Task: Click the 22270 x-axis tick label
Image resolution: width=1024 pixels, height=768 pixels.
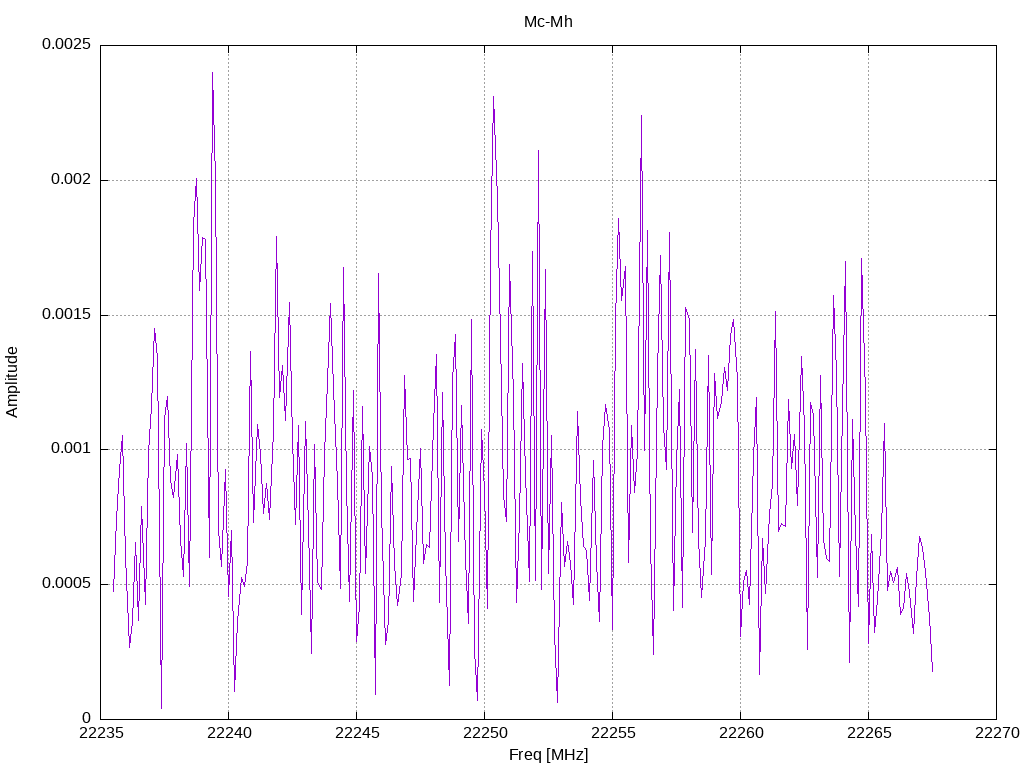Action: click(x=996, y=733)
